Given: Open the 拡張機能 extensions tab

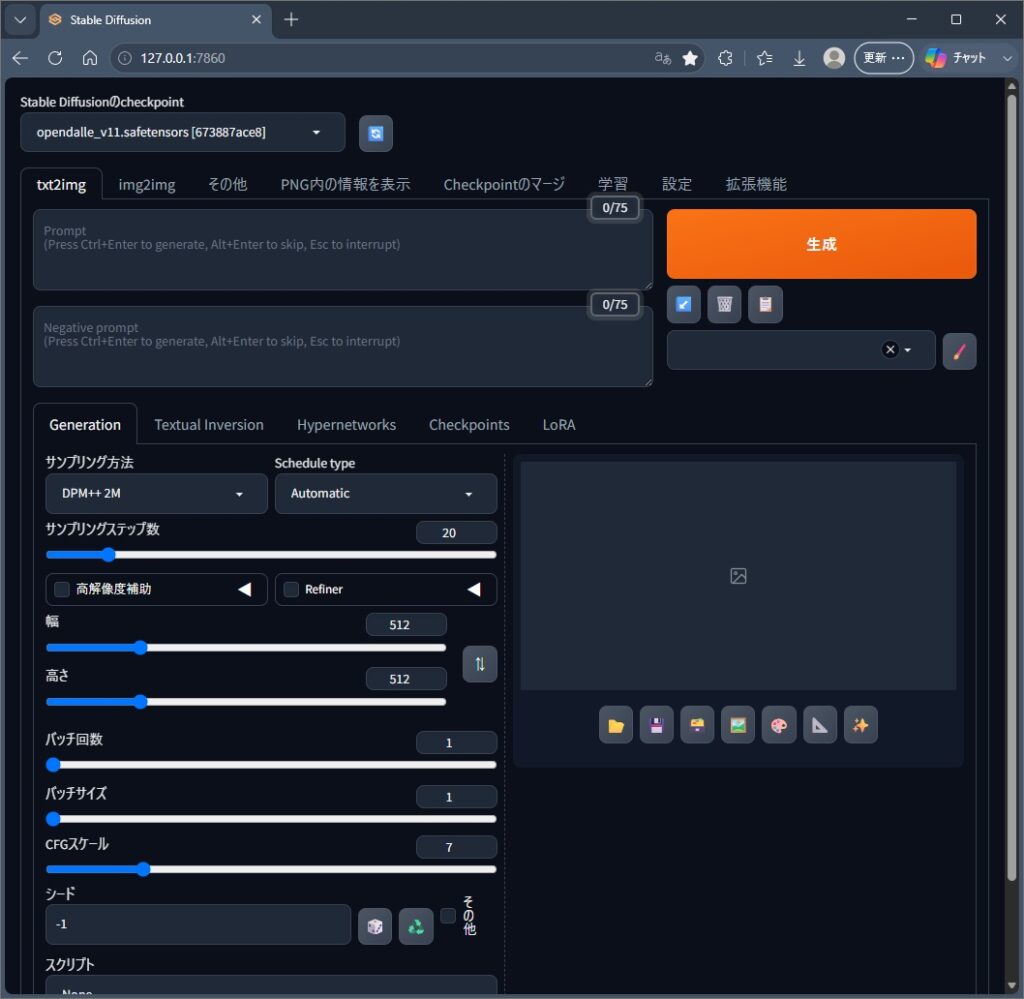Looking at the screenshot, I should [x=756, y=185].
